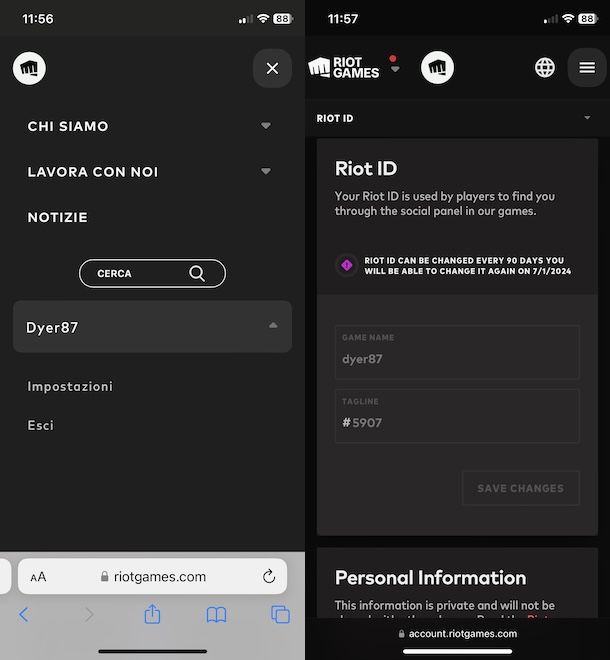Tap the Riot Games wordmark logo
The height and width of the screenshot is (660, 610).
point(344,68)
